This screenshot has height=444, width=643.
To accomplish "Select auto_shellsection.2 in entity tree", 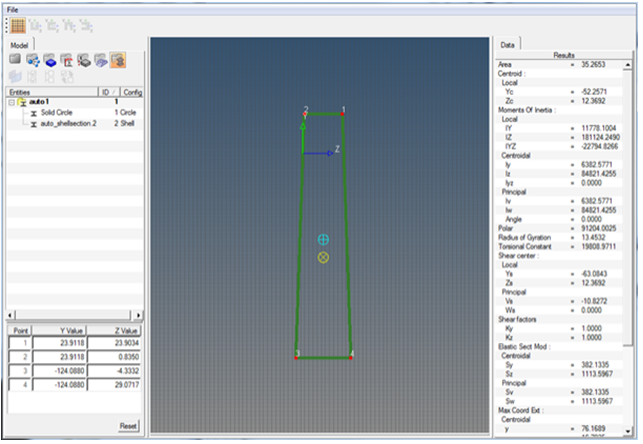I will tap(68, 122).
